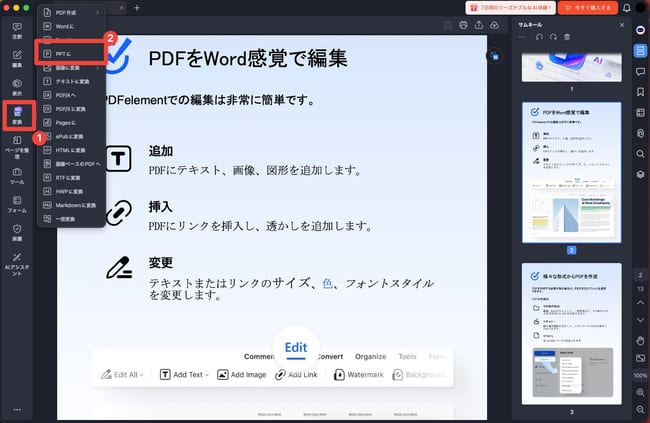
Task: Choose Pagesに from the convert menu
Action: coord(72,122)
